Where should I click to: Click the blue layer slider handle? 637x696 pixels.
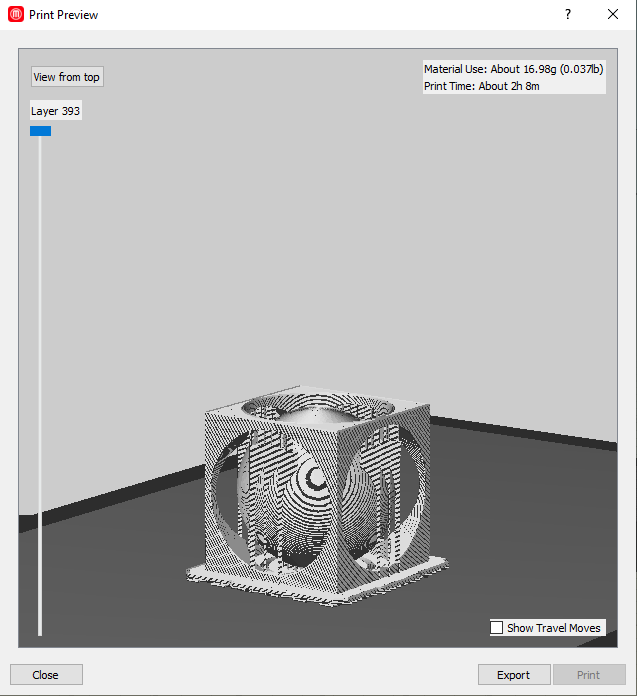(x=40, y=131)
